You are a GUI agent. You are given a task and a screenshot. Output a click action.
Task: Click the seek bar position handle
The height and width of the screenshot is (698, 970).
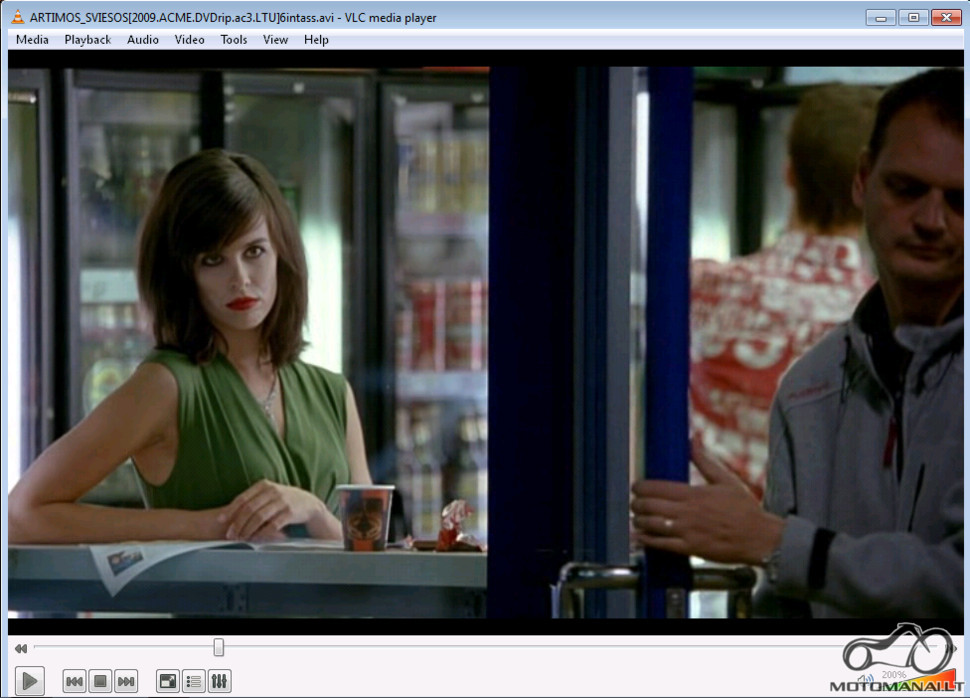[218, 647]
